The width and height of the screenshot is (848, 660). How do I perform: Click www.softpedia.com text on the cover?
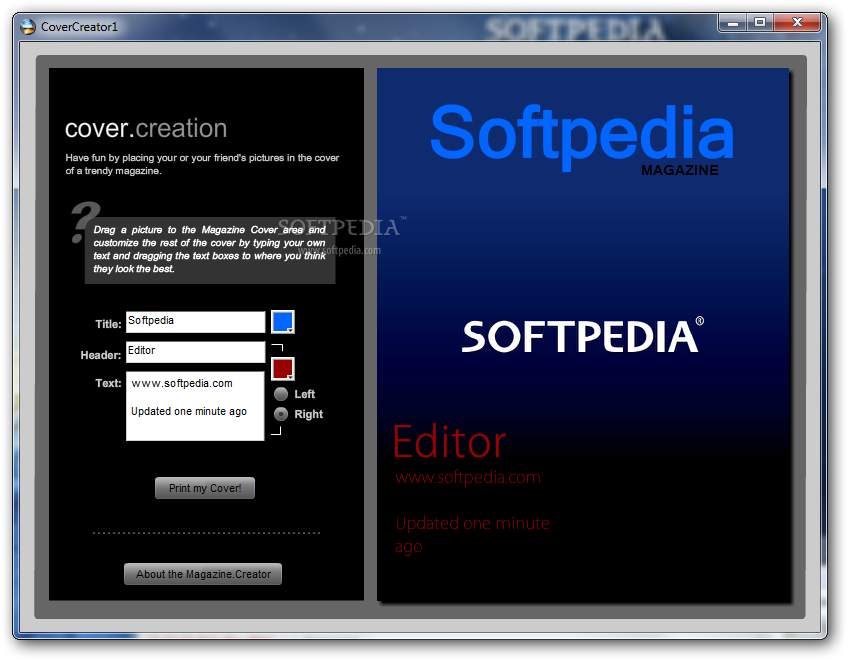point(468,478)
